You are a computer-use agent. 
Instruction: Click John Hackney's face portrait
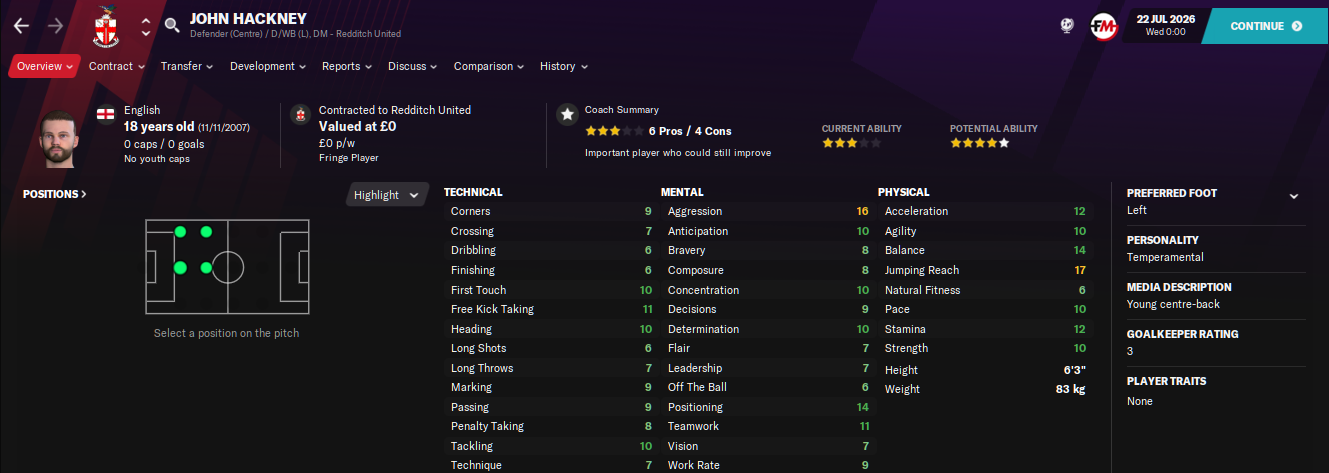pyautogui.click(x=59, y=138)
